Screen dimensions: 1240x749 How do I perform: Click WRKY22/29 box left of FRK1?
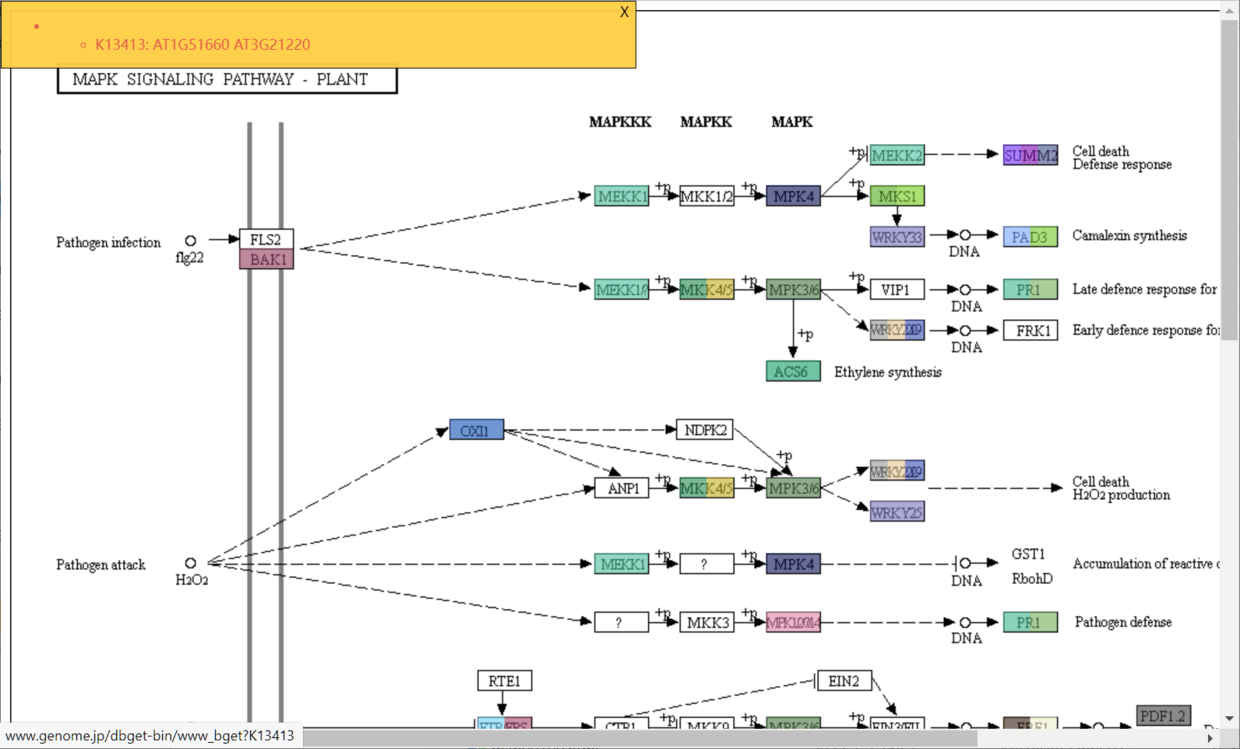pyautogui.click(x=897, y=330)
